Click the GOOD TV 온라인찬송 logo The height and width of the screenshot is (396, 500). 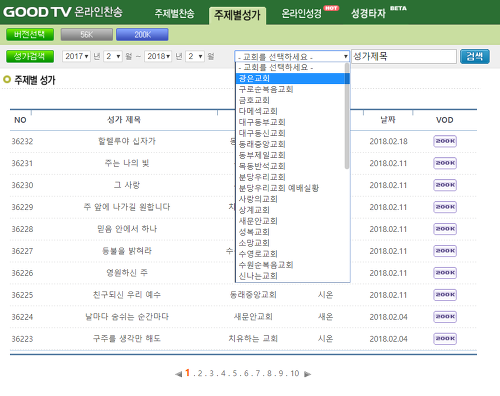pyautogui.click(x=63, y=12)
